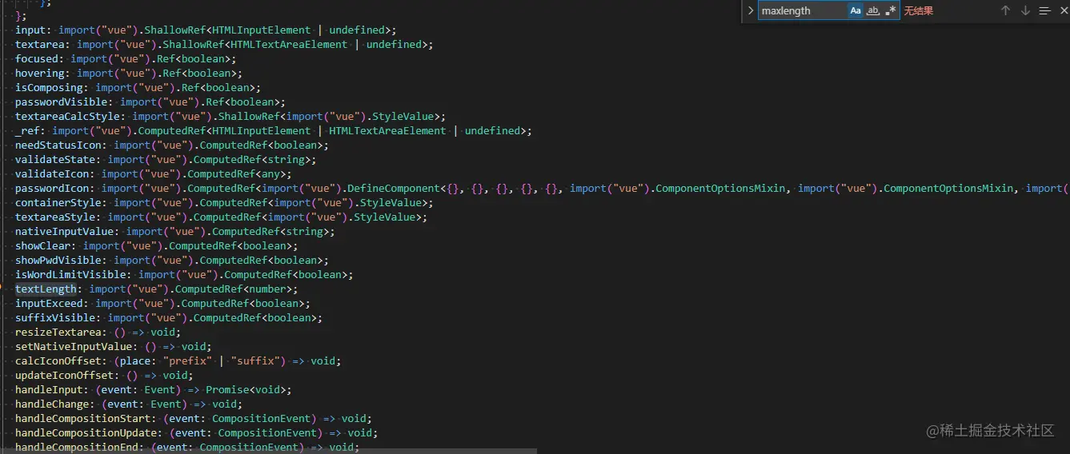Screen dimensions: 1070x454
Task: Click the handleCompositionStart method name
Action: [83, 418]
